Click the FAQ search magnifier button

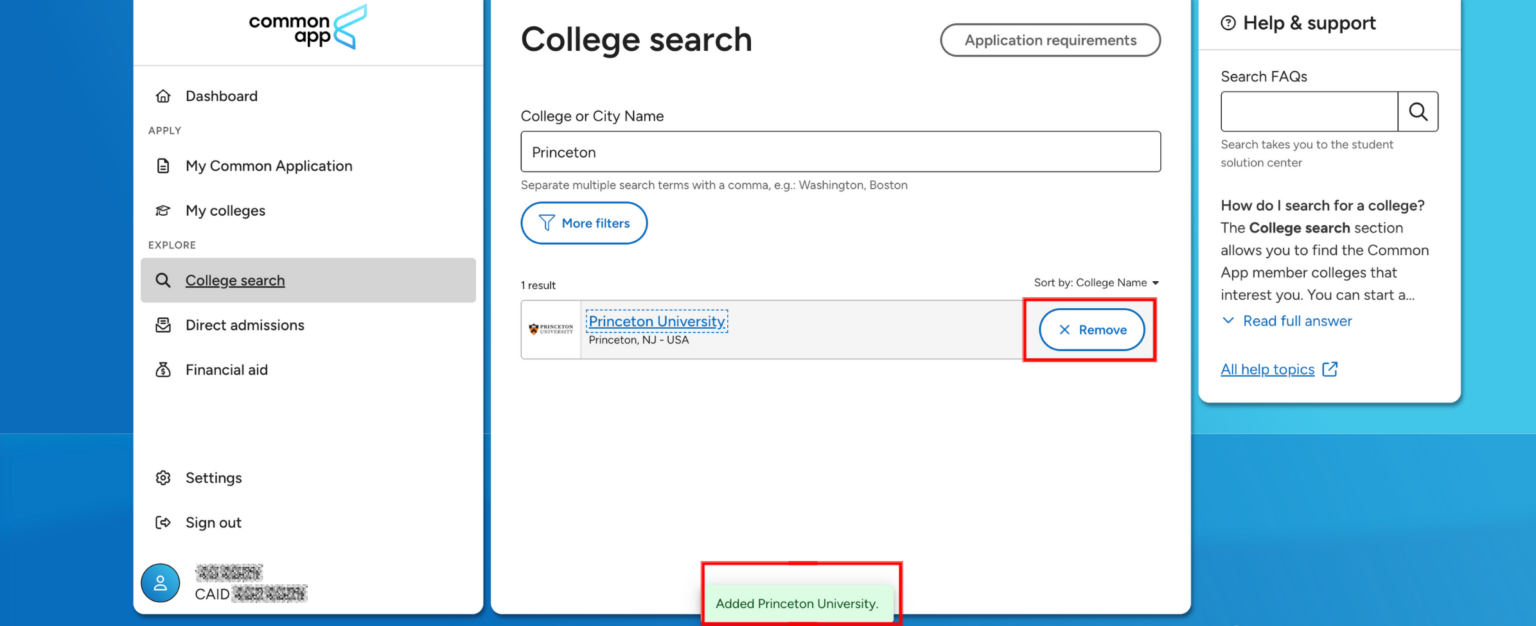(x=1418, y=112)
